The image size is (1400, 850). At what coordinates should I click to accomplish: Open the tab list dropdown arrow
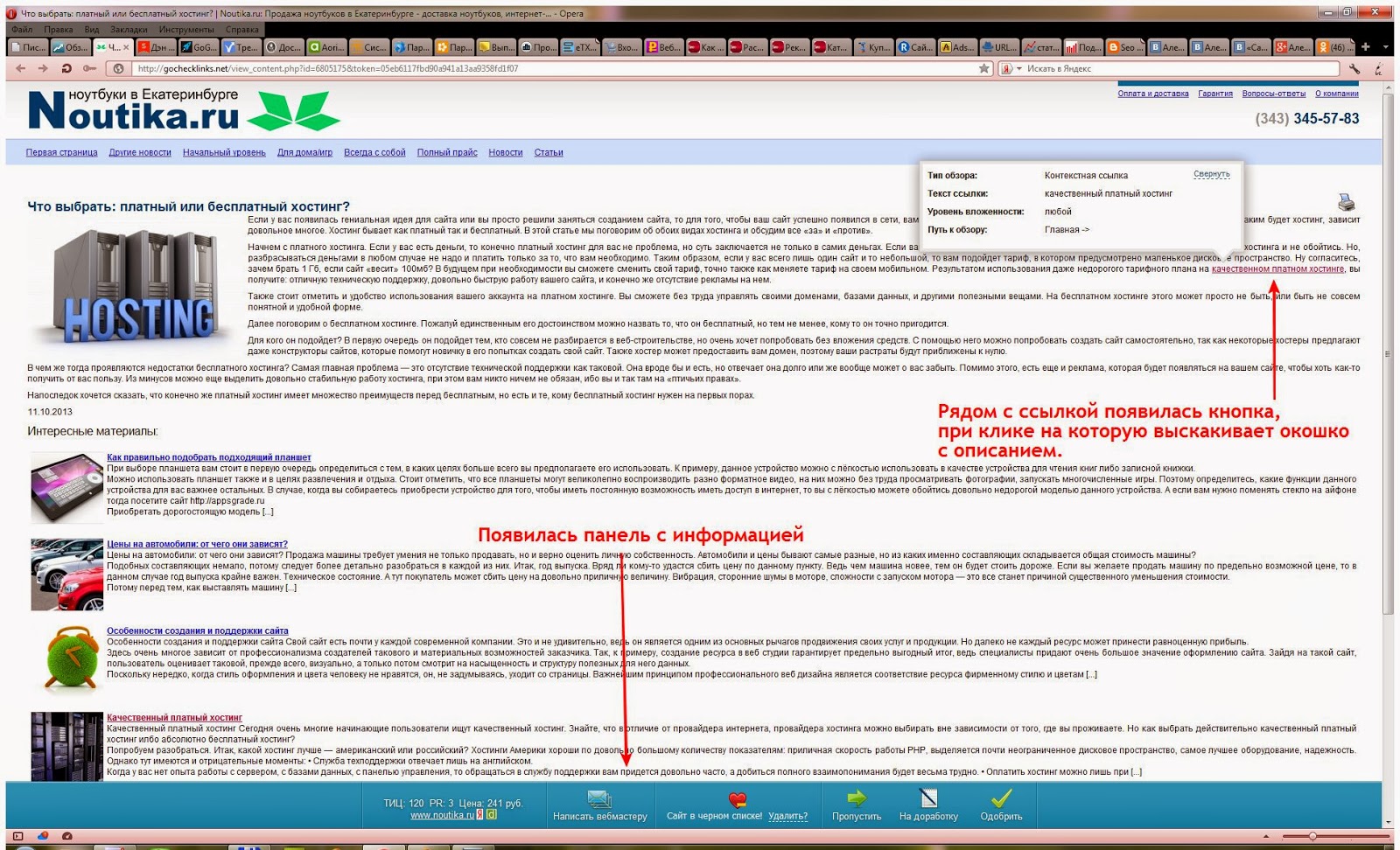point(1385,47)
